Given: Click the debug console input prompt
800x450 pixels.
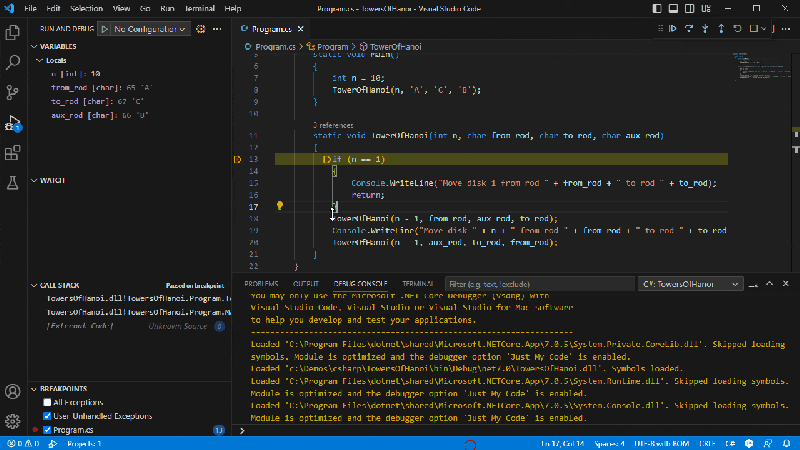Looking at the screenshot, I should 515,431.
